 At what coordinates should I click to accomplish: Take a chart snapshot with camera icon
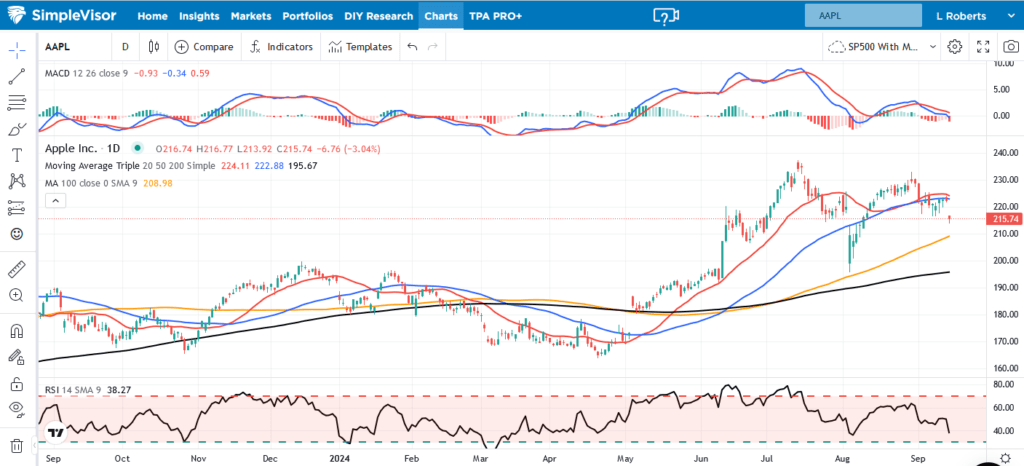click(x=1010, y=47)
